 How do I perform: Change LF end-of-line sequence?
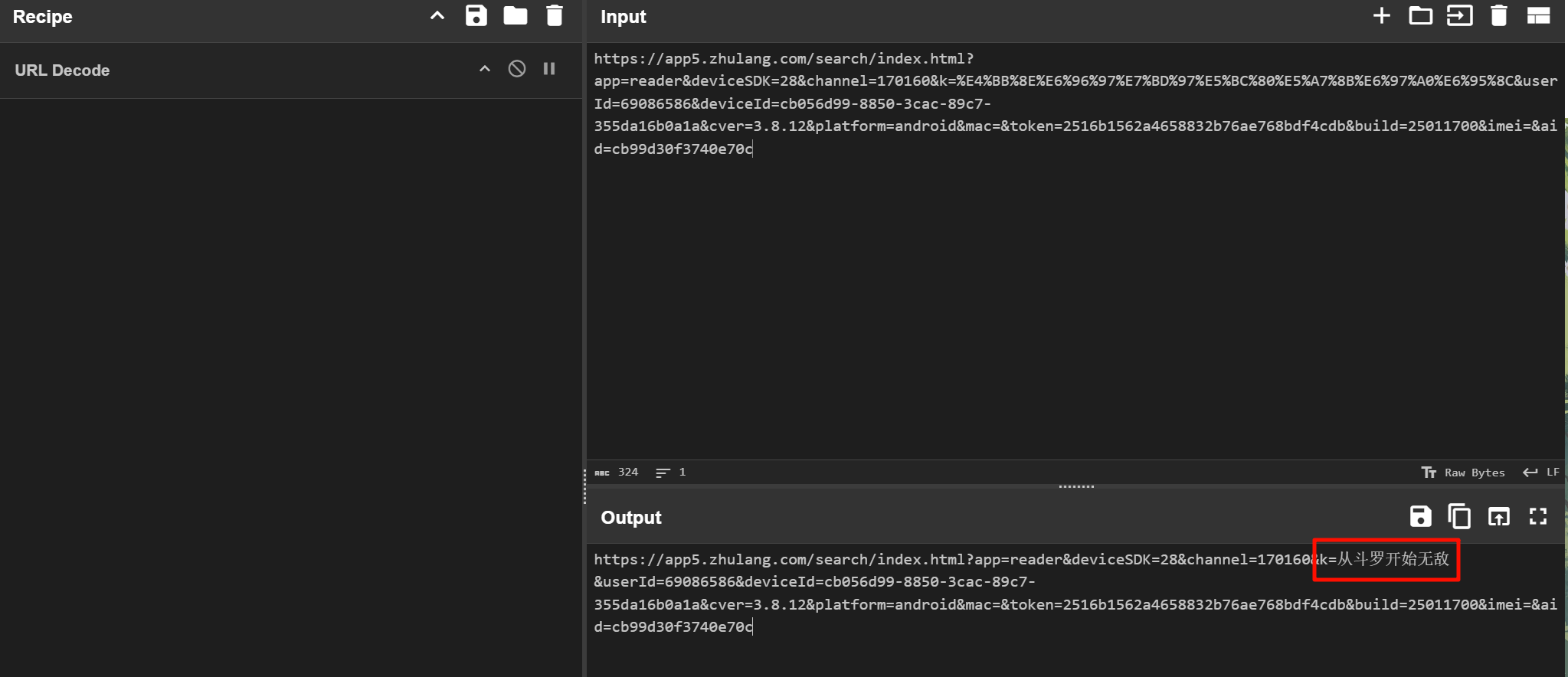tap(1542, 473)
